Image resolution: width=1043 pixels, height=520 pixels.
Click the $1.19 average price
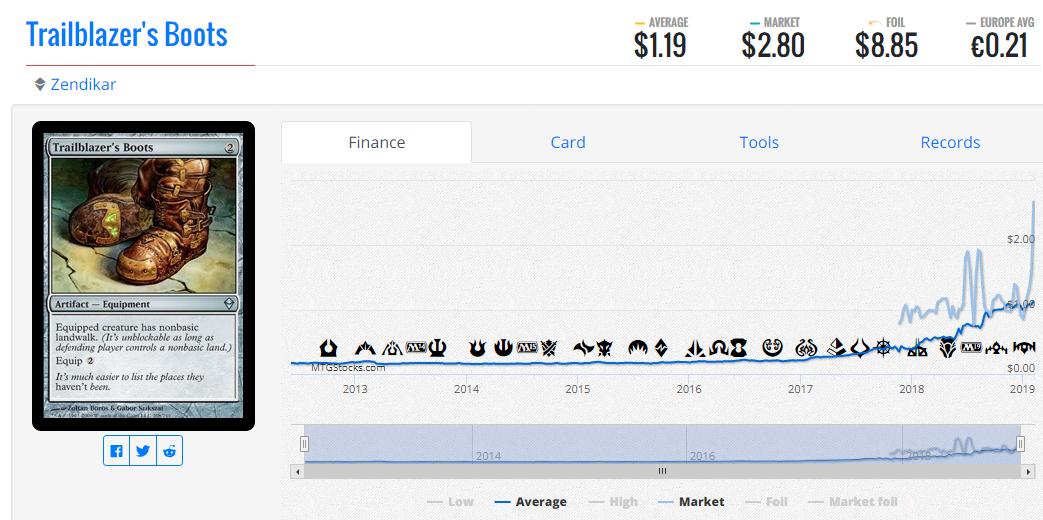click(x=660, y=45)
